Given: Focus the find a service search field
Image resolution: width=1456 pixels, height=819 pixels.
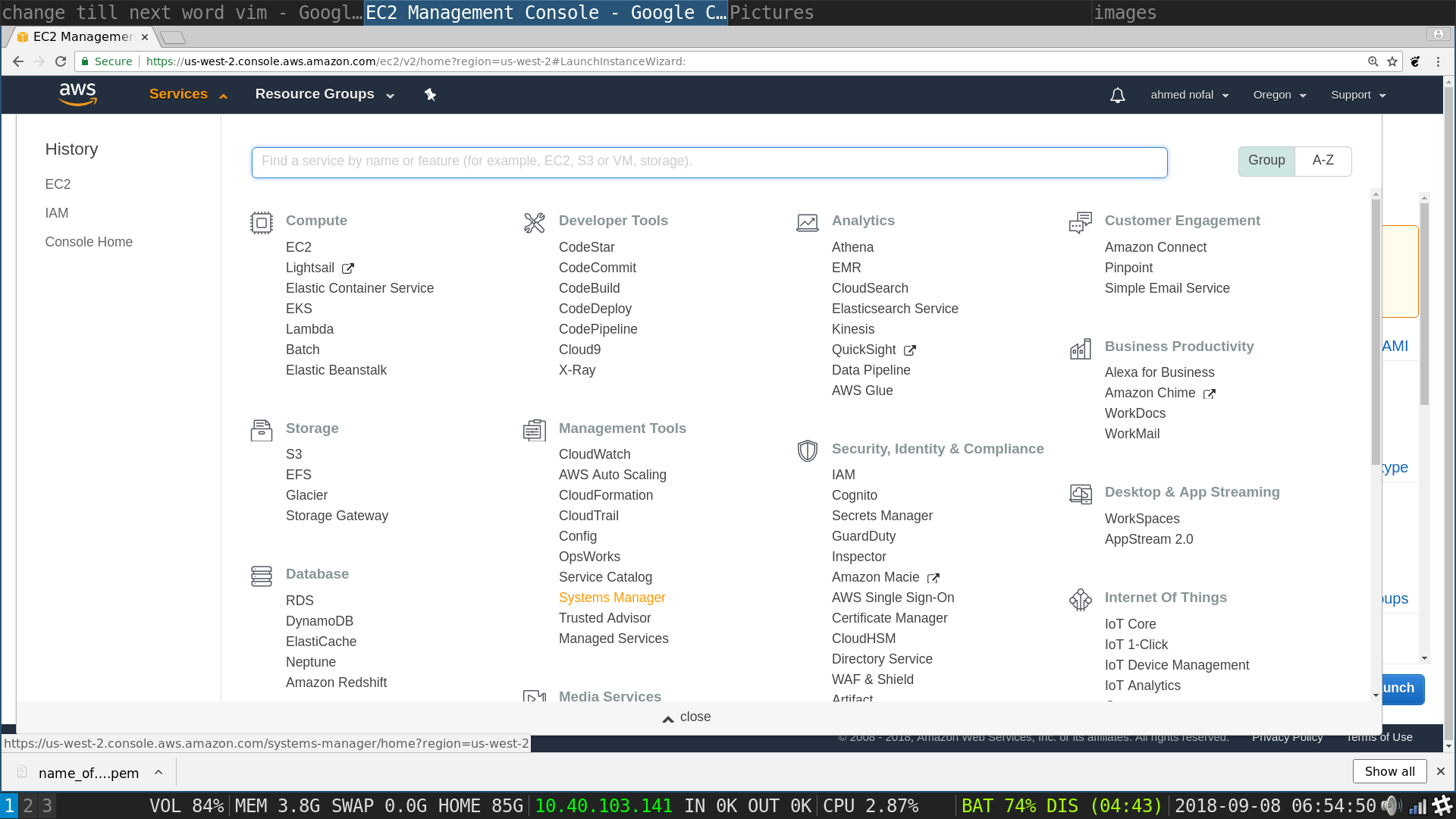Looking at the screenshot, I should click(709, 162).
